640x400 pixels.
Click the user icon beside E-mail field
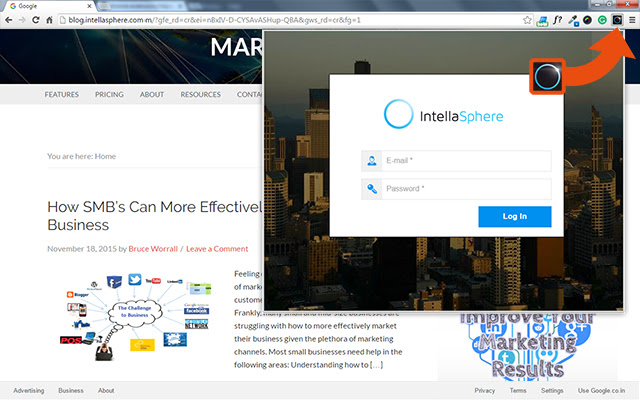pyautogui.click(x=371, y=160)
